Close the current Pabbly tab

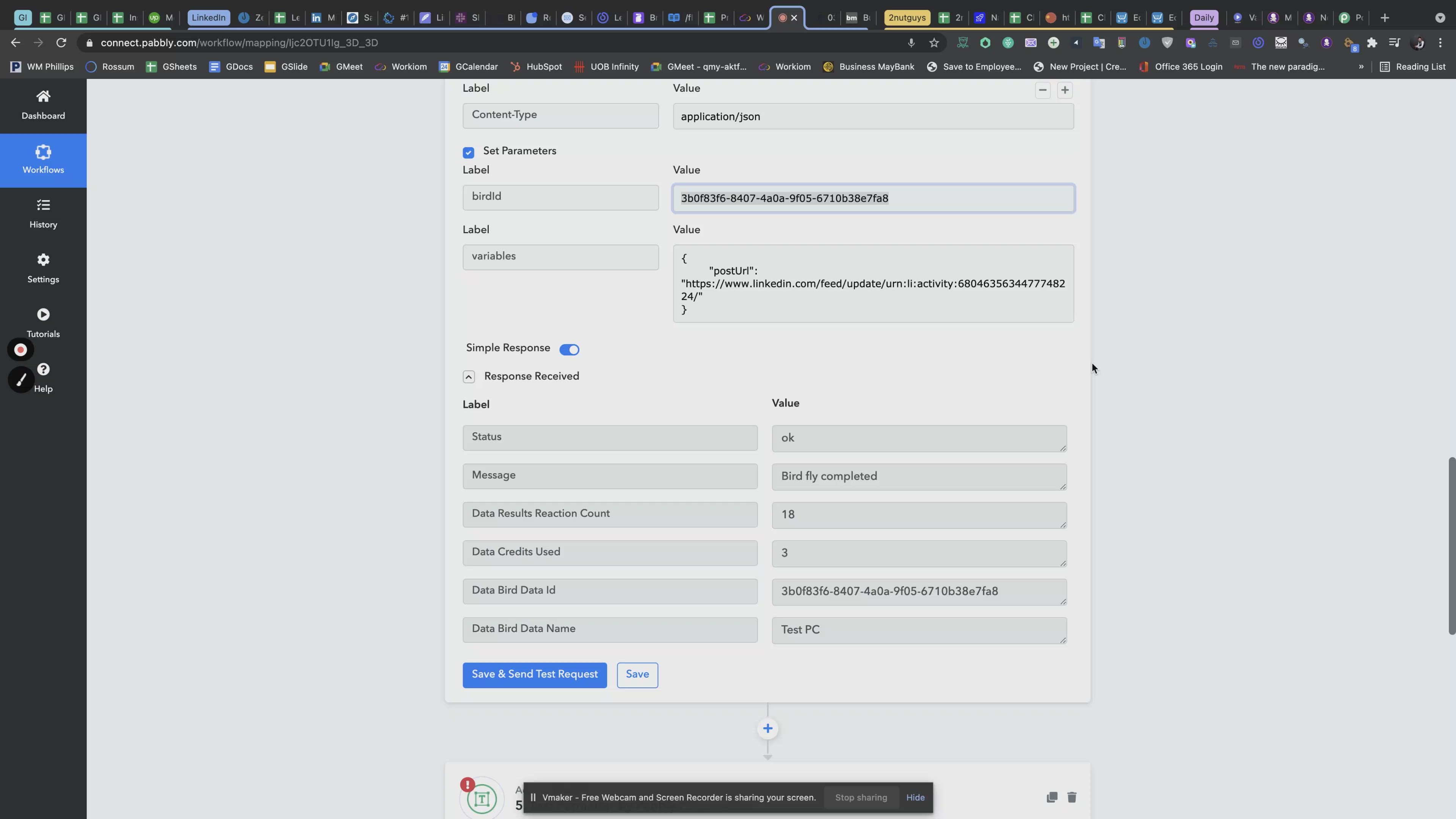point(794,17)
